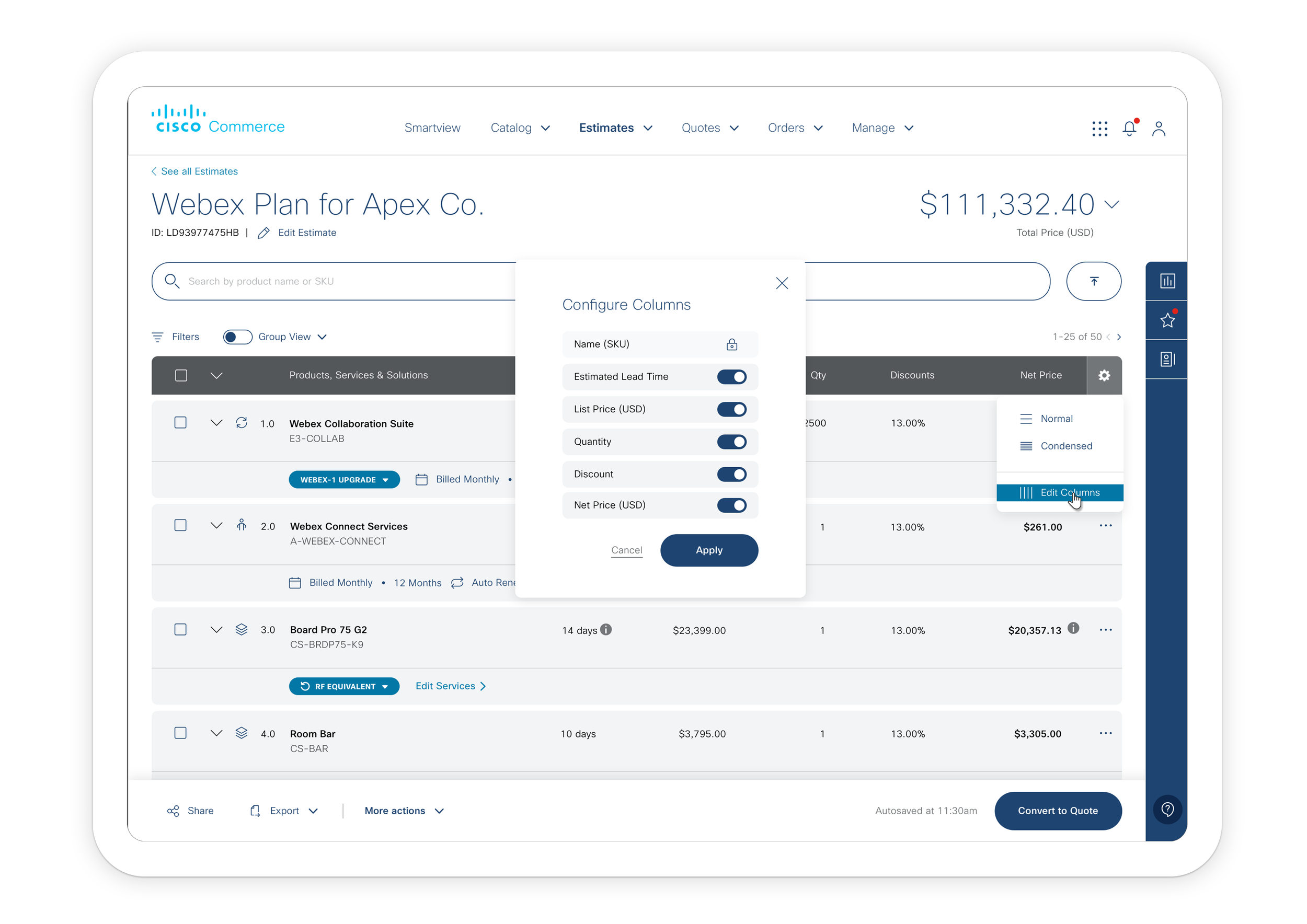Enable the Group View switch
Image resolution: width=1307 pixels, height=924 pixels.
237,337
